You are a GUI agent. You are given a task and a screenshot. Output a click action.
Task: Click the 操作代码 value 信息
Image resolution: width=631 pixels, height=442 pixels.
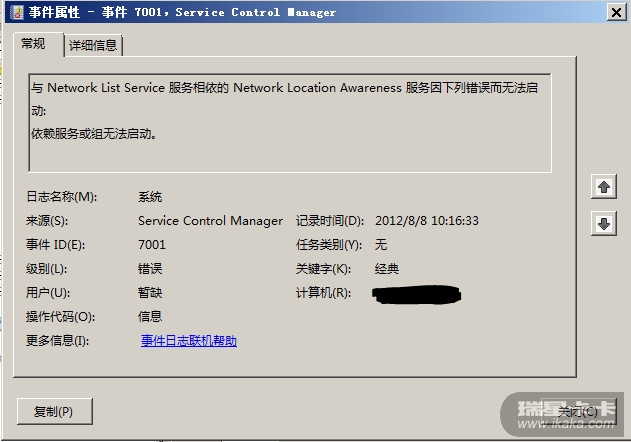[x=150, y=317]
